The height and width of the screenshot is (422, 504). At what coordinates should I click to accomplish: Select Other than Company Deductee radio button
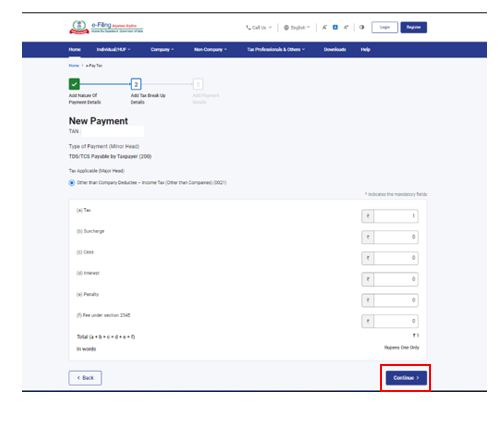tap(72, 183)
